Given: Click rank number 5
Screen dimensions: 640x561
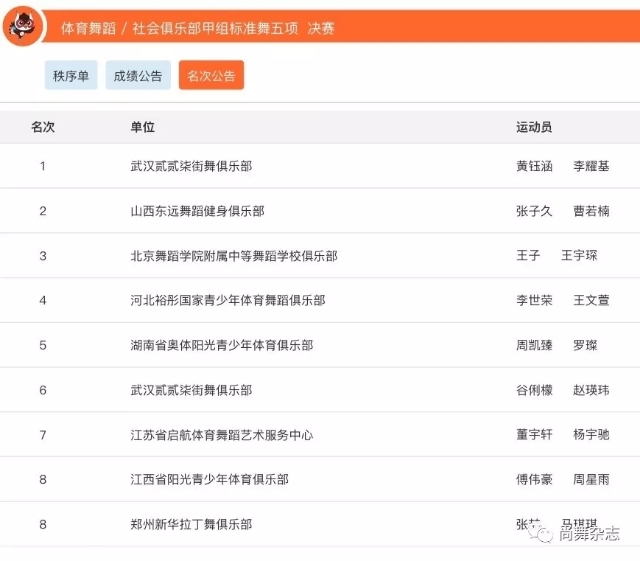Looking at the screenshot, I should click(43, 345).
